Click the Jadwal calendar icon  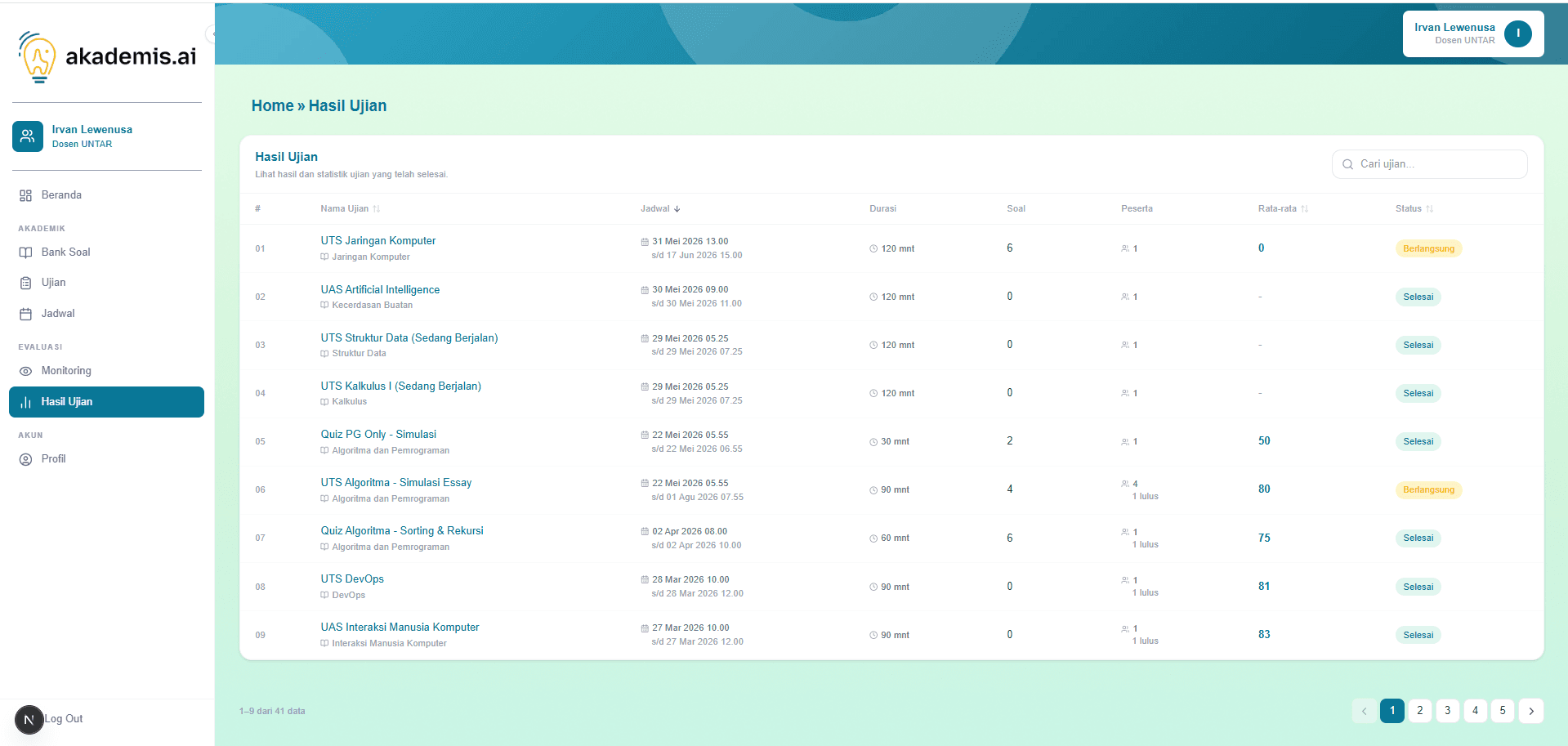click(25, 314)
